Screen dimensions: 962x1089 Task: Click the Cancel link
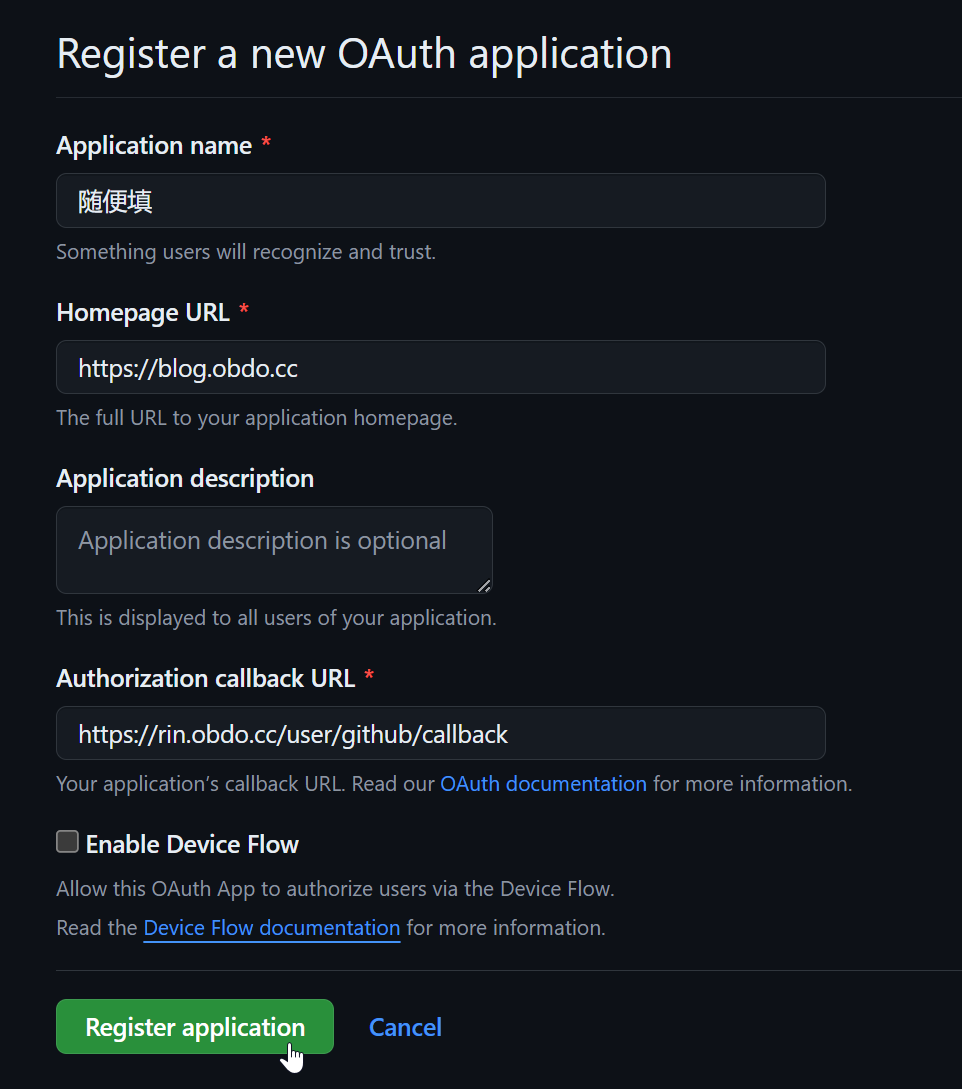coord(405,1027)
